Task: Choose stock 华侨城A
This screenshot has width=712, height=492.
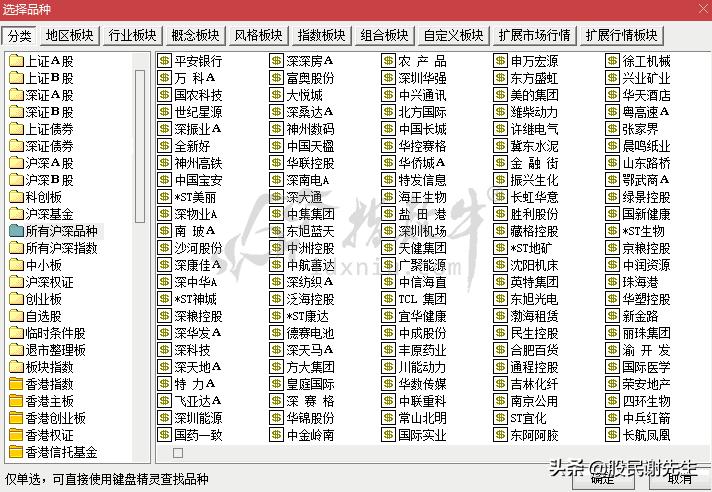Action: pos(422,163)
